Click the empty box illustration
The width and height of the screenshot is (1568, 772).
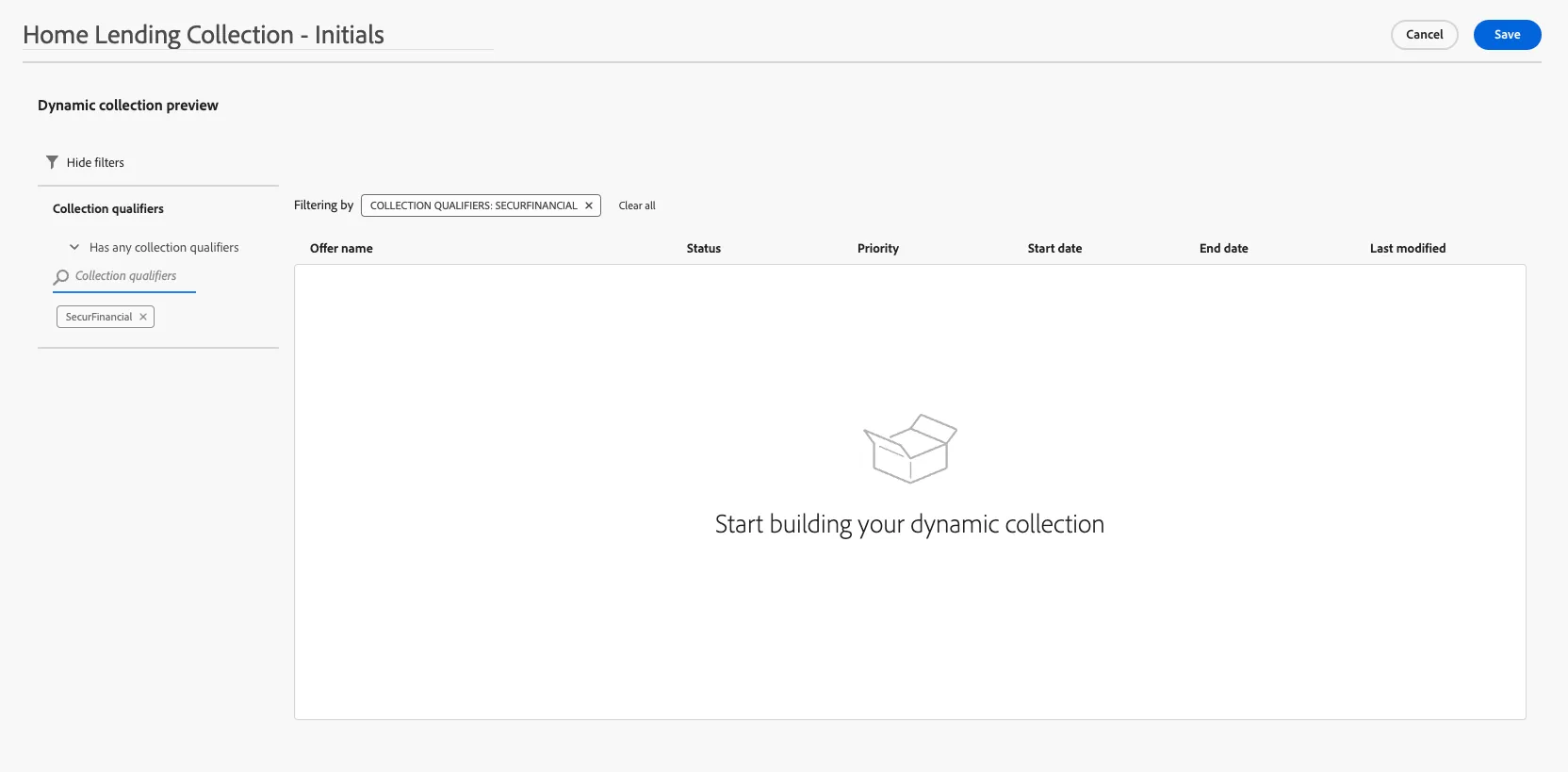pyautogui.click(x=910, y=449)
